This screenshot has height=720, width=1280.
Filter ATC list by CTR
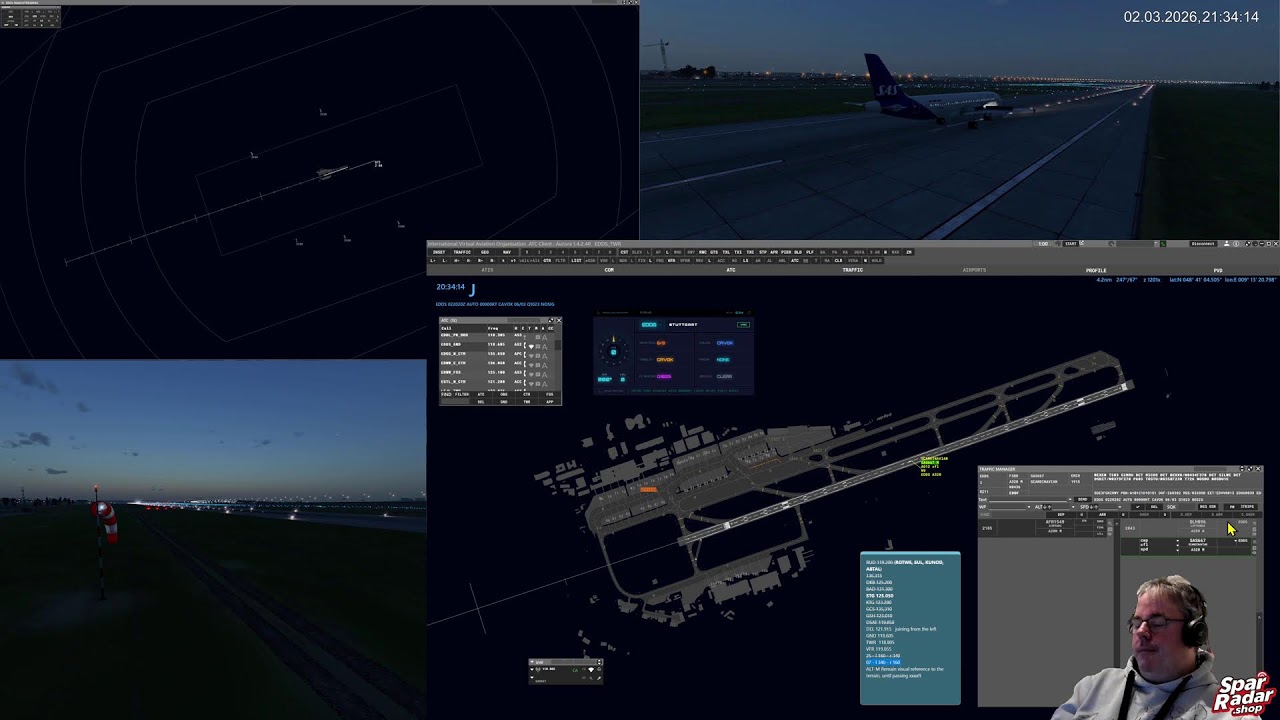[x=527, y=394]
